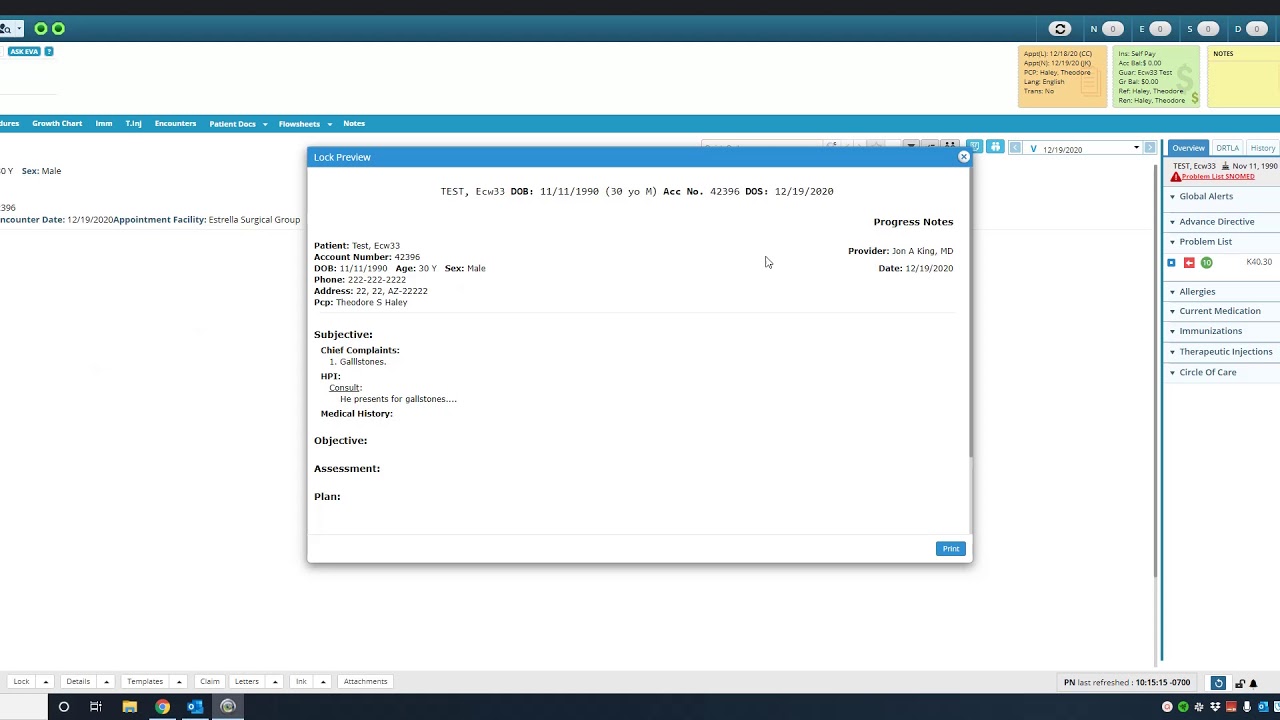Expand the Immunizations section
Screen dimensions: 1280x720
(x=1172, y=331)
